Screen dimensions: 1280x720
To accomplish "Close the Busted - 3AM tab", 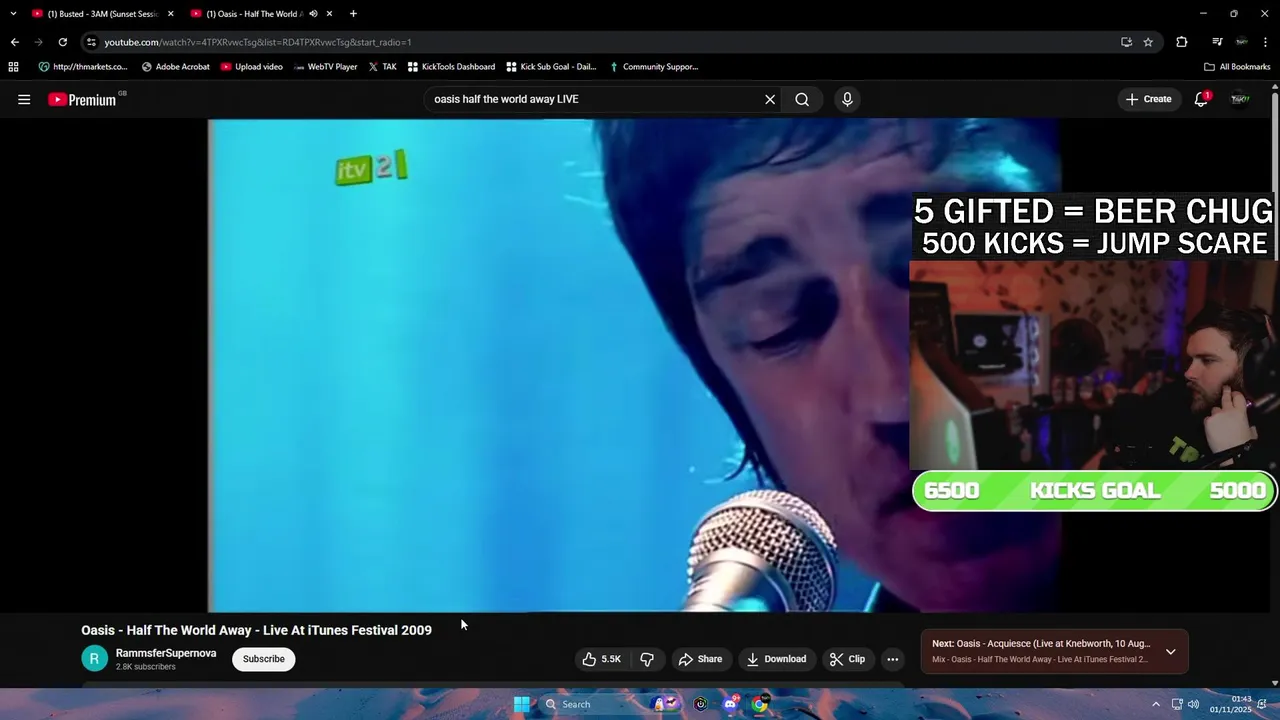I will pos(170,14).
